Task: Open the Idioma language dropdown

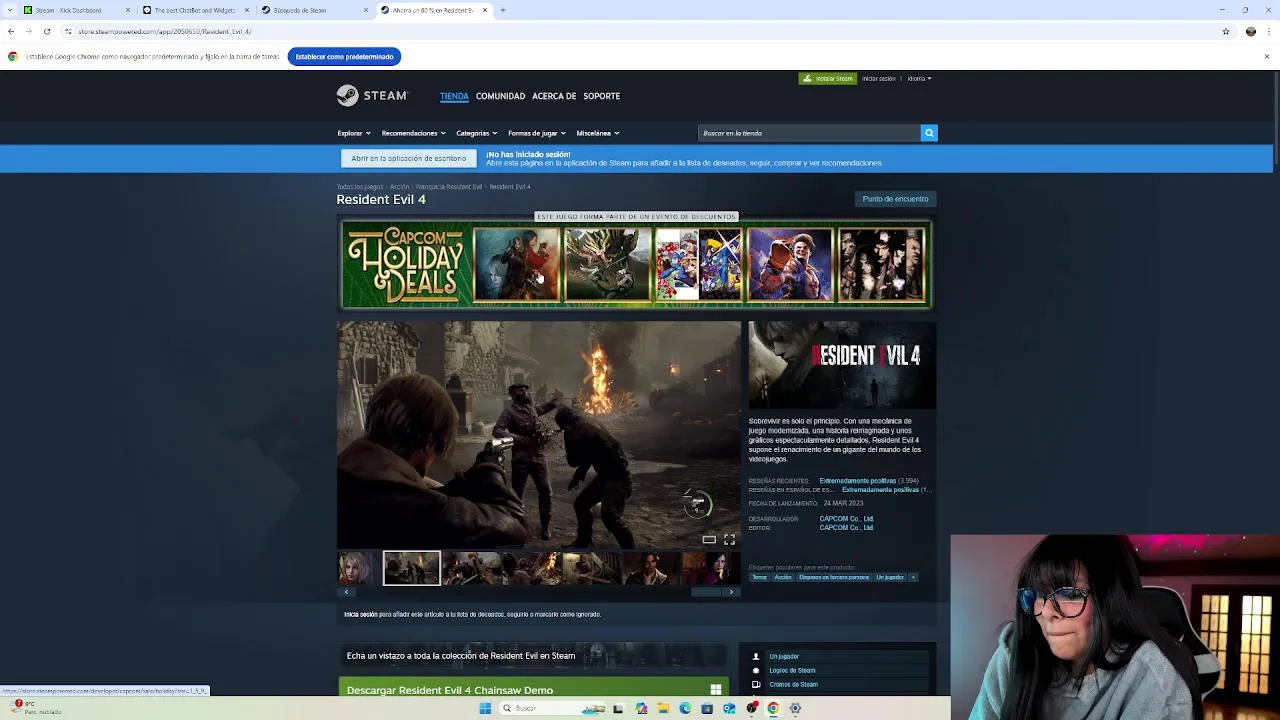Action: [919, 78]
